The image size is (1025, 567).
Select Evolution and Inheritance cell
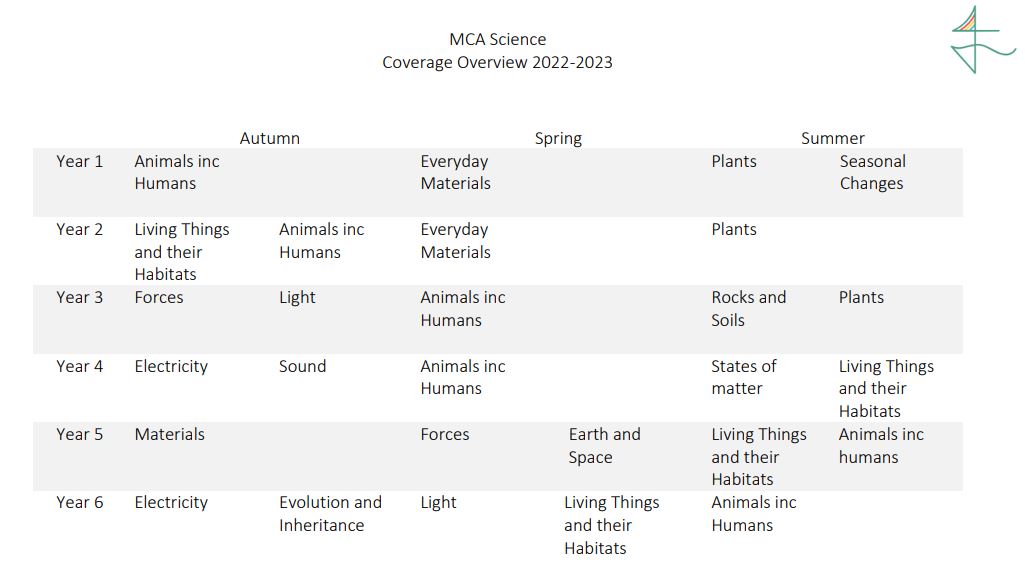(x=330, y=513)
